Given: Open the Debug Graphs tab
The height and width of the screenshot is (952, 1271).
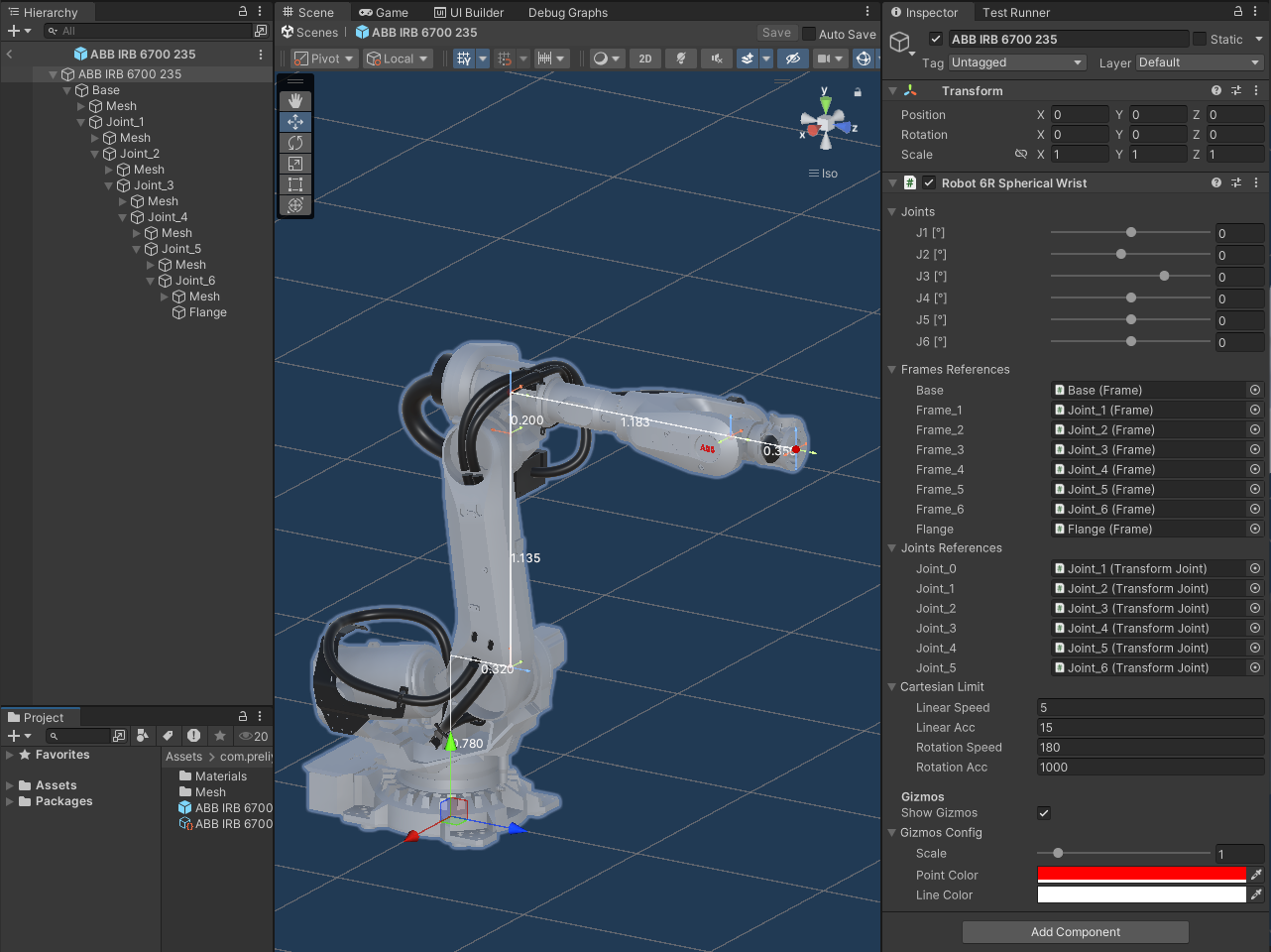Looking at the screenshot, I should pyautogui.click(x=567, y=12).
